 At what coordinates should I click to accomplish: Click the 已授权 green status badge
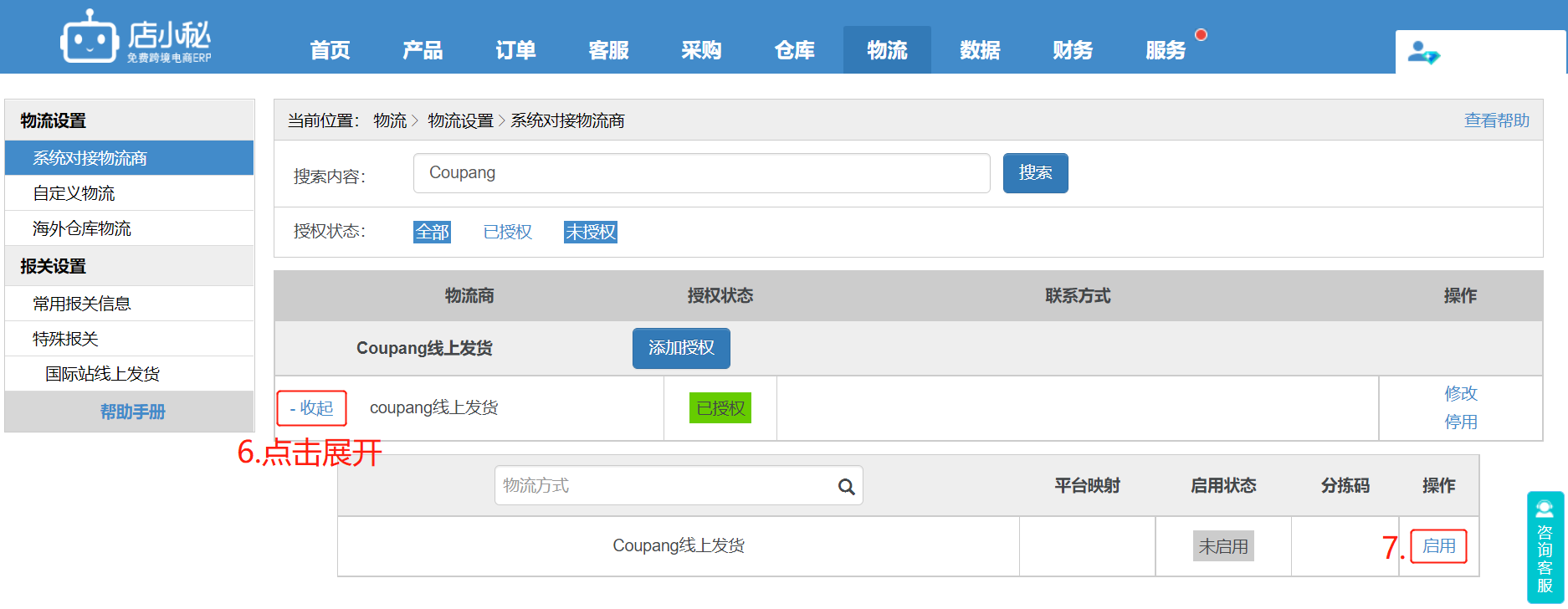[720, 408]
